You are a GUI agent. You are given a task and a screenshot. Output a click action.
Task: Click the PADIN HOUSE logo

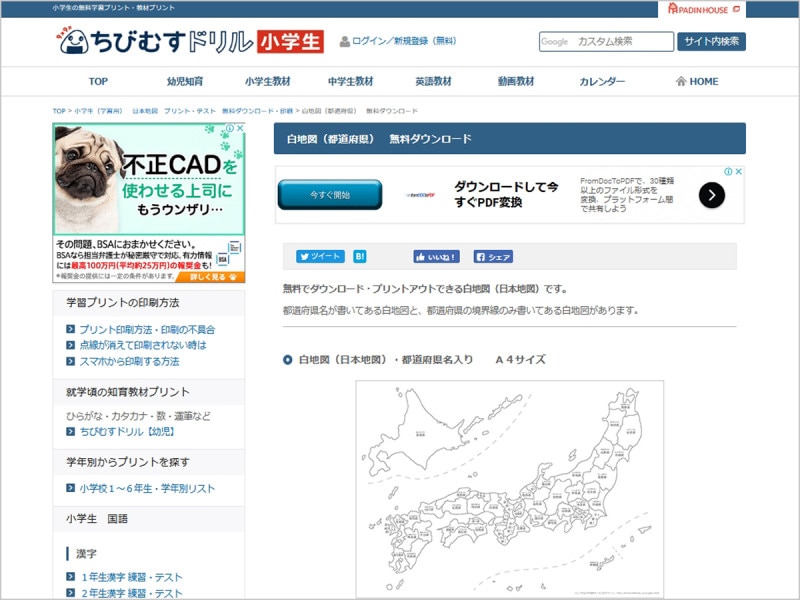[695, 9]
